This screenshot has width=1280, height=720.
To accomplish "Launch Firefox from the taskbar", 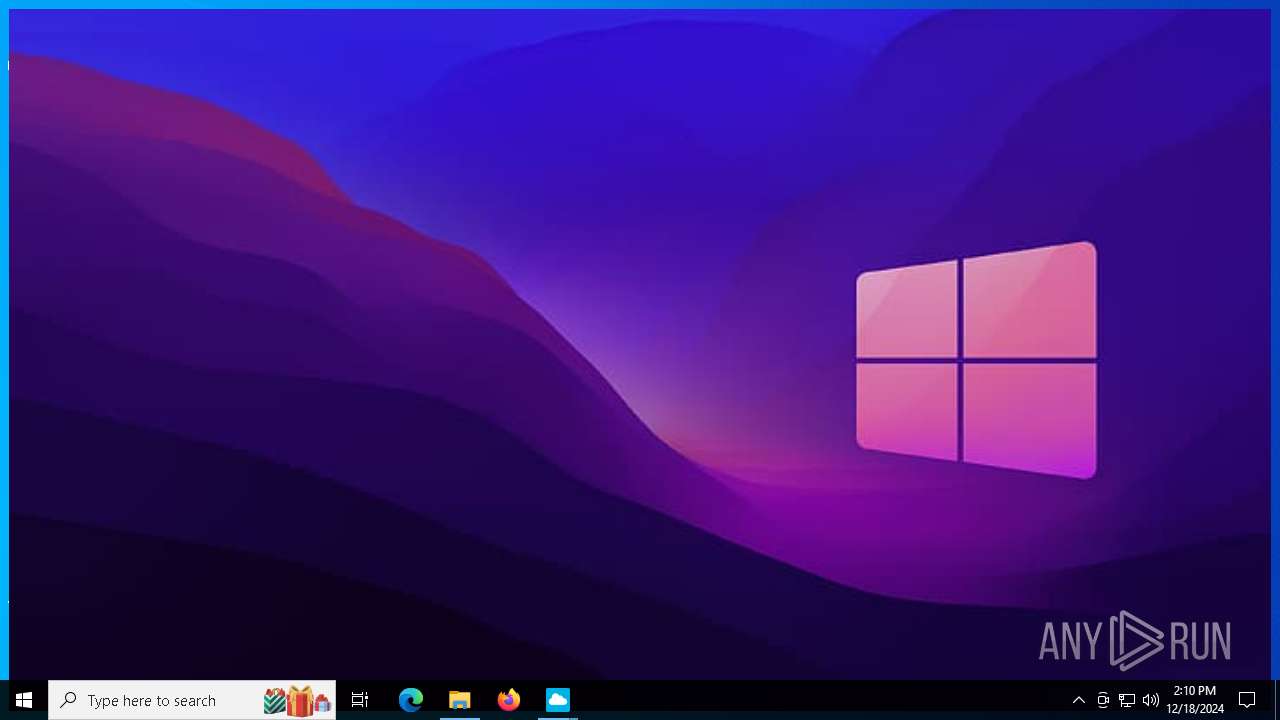I will tap(509, 700).
